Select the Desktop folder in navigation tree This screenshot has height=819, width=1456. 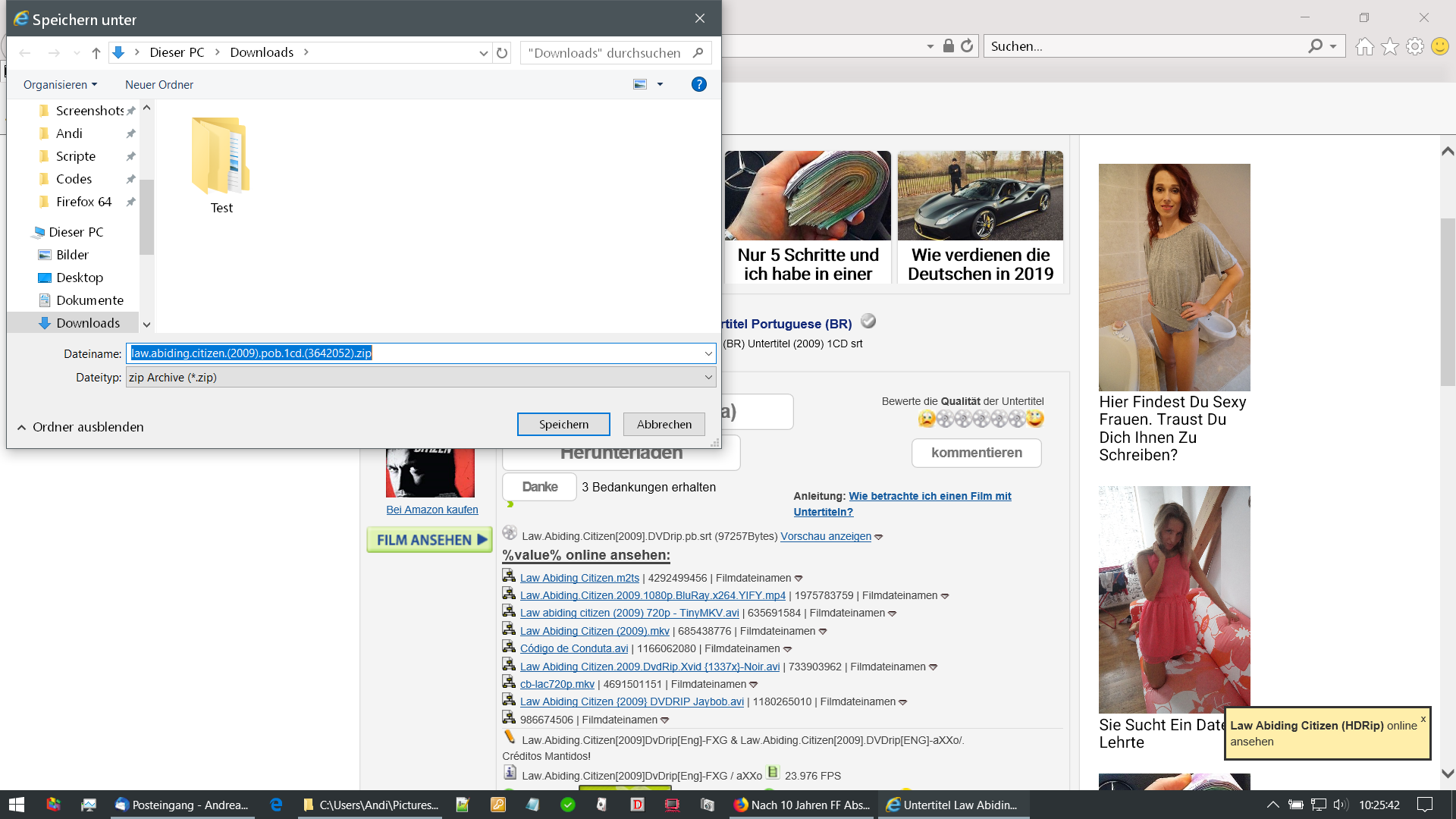(x=79, y=278)
